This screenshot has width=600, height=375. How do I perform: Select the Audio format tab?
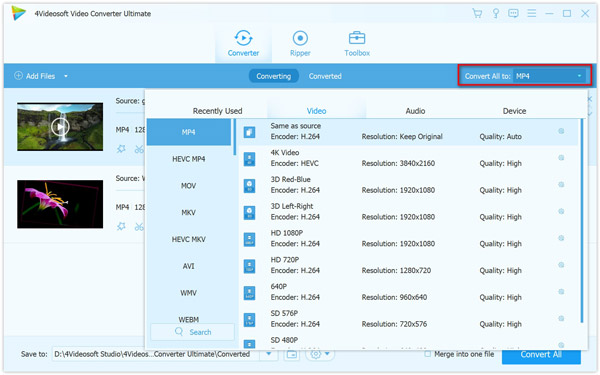point(415,111)
